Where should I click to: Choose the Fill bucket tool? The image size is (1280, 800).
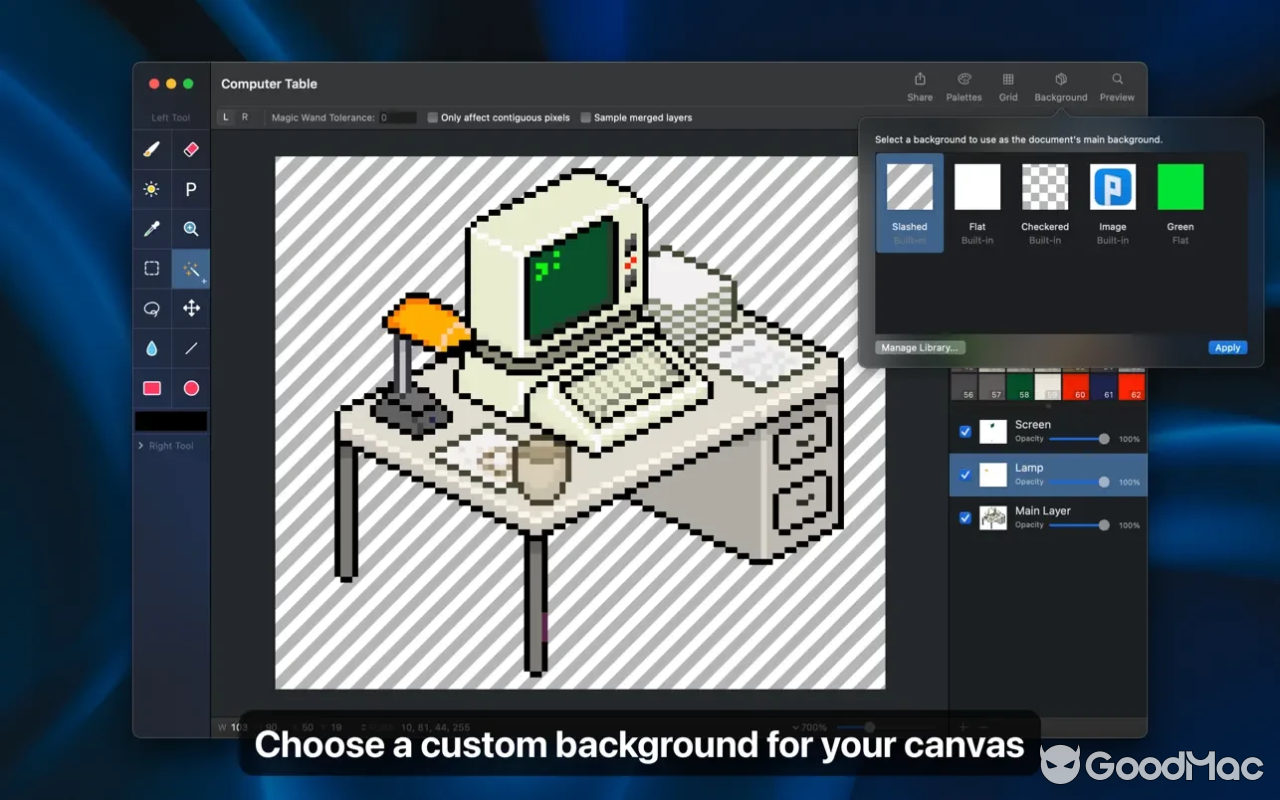(x=151, y=348)
